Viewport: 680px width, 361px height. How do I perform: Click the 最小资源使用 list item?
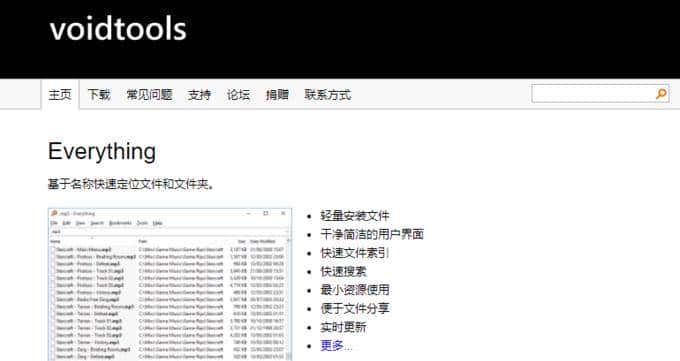[x=355, y=290]
